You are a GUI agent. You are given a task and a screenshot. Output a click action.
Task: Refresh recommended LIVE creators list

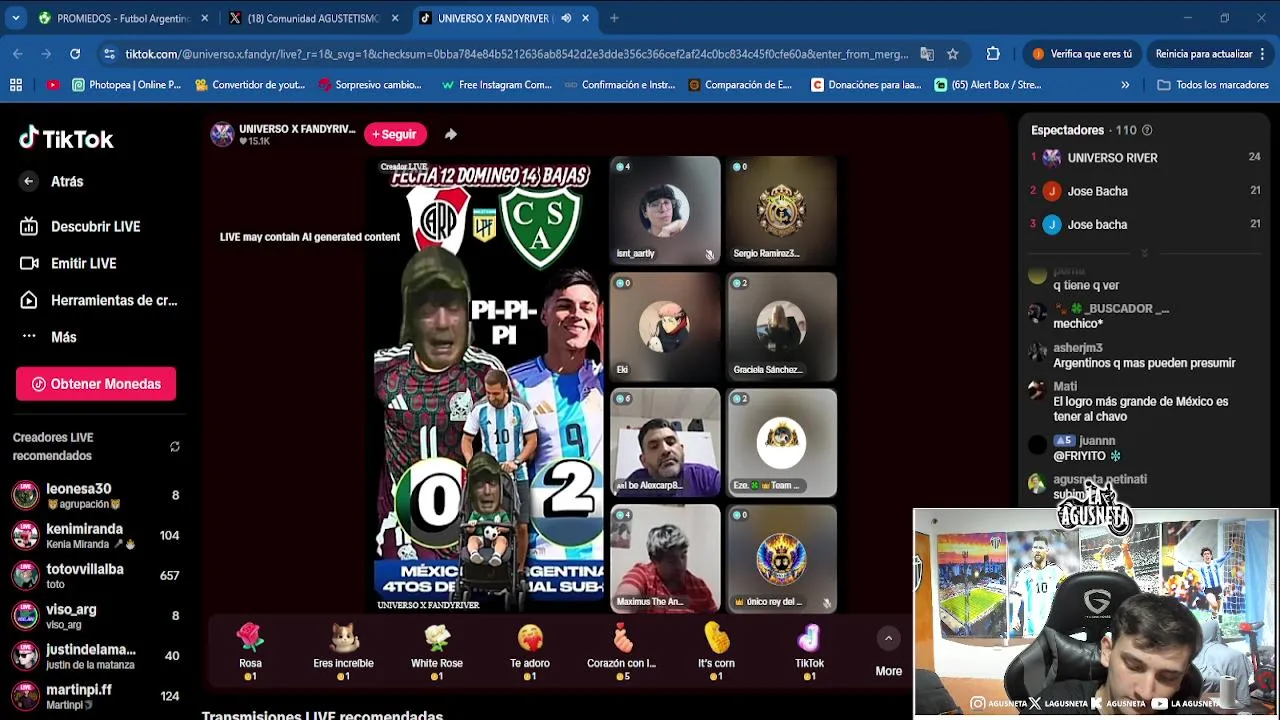point(175,447)
